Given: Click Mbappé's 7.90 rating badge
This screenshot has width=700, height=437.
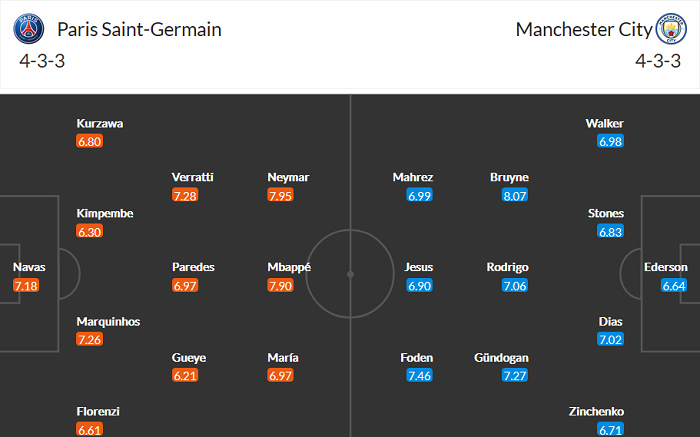Looking at the screenshot, I should coord(283,286).
